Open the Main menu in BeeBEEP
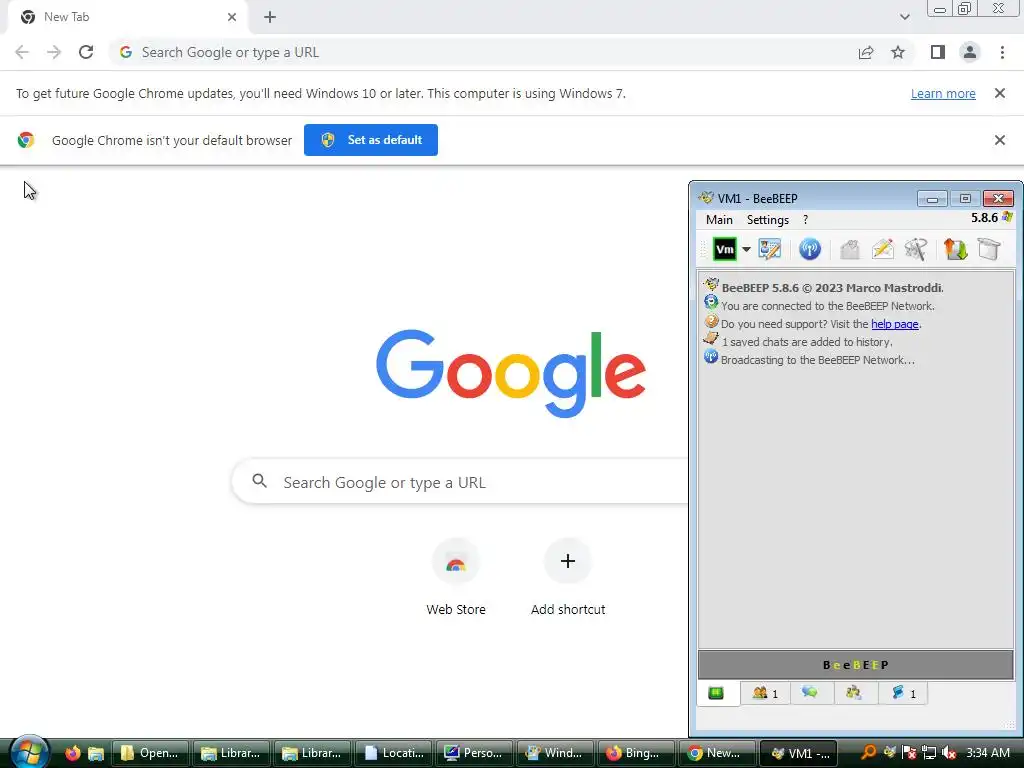This screenshot has width=1024, height=768. [719, 220]
